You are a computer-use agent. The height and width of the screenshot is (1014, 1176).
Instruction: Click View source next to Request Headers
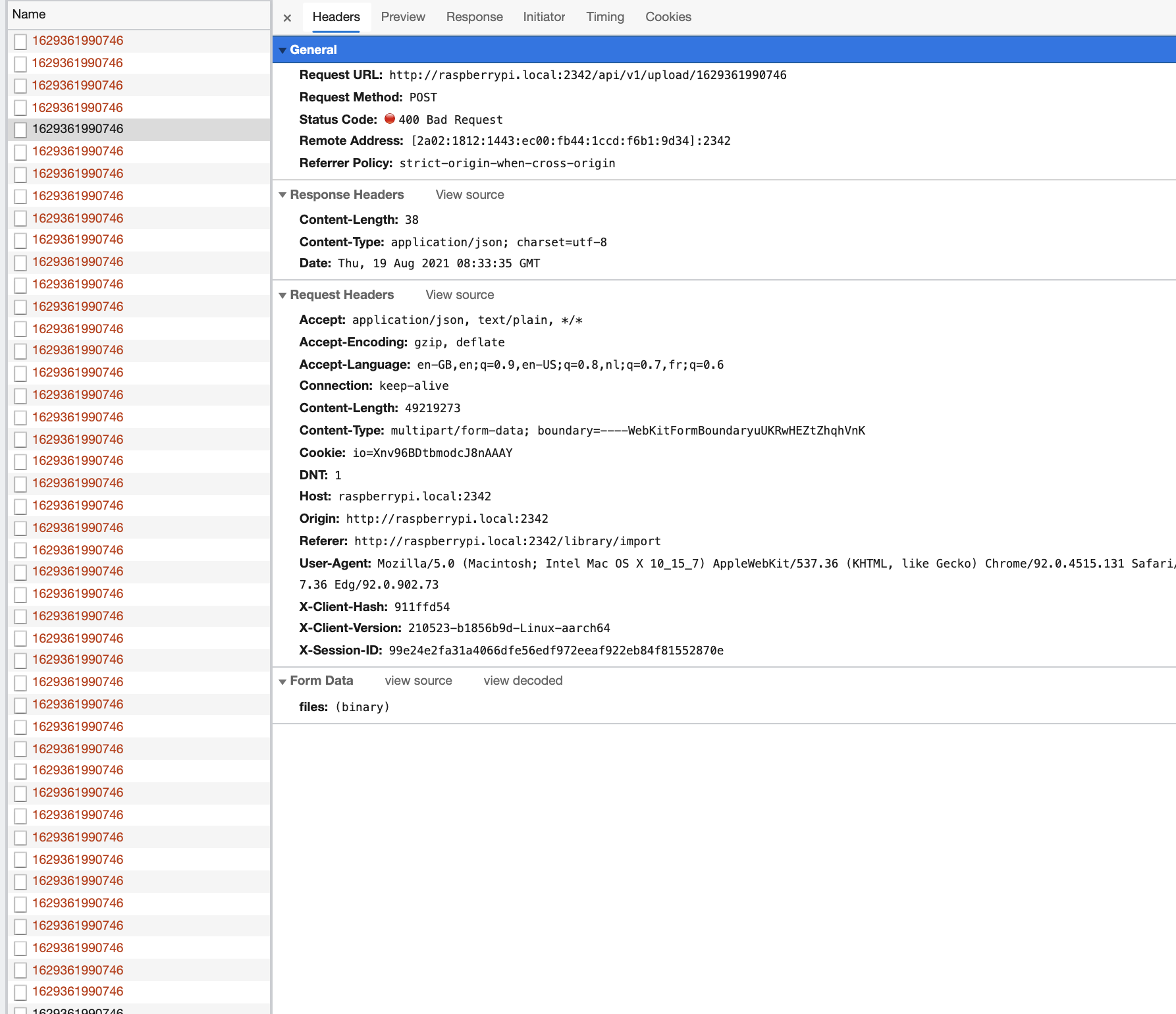point(460,295)
